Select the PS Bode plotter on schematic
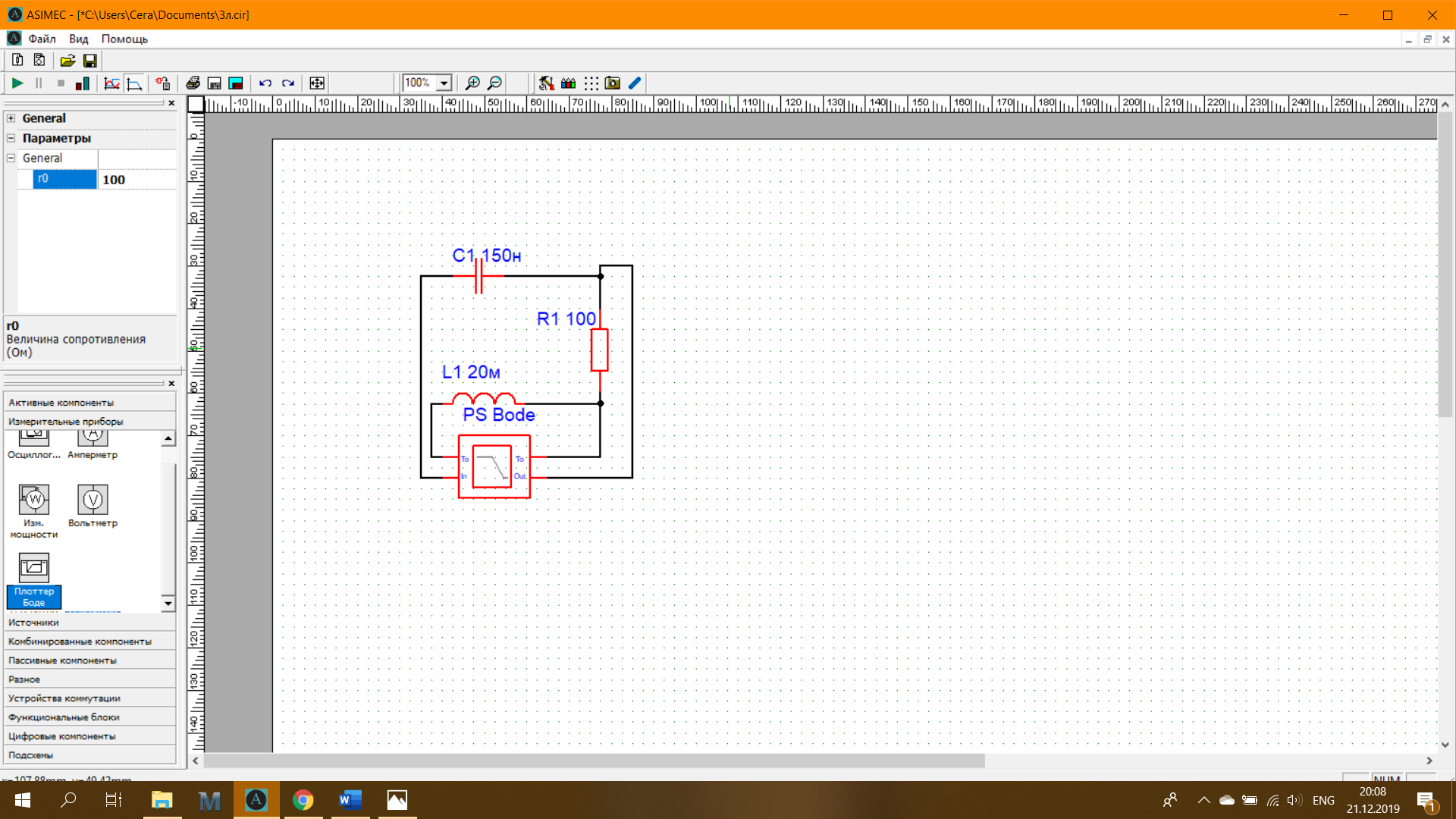Screen dimensions: 1456x819 (x=494, y=466)
